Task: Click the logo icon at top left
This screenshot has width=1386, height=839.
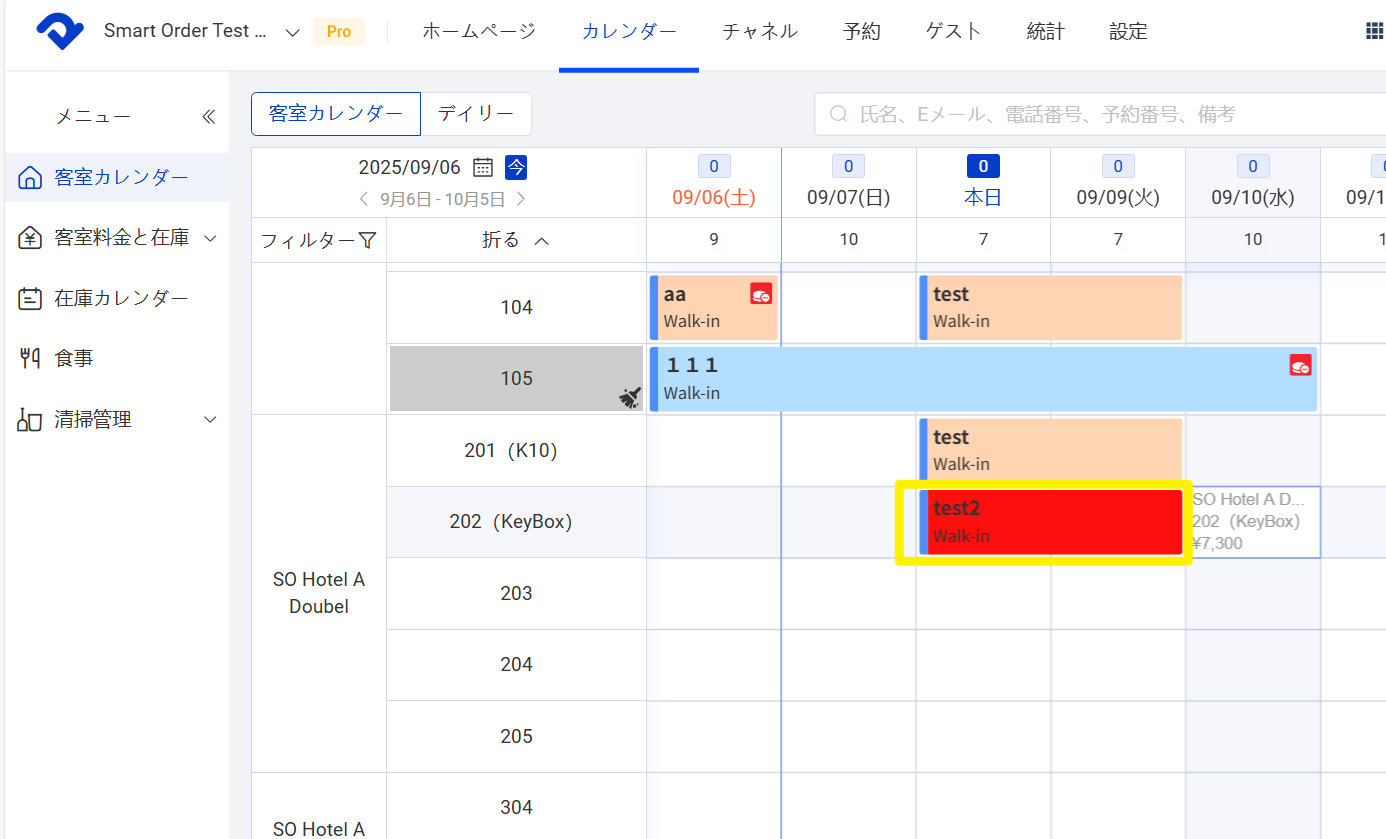Action: (61, 32)
